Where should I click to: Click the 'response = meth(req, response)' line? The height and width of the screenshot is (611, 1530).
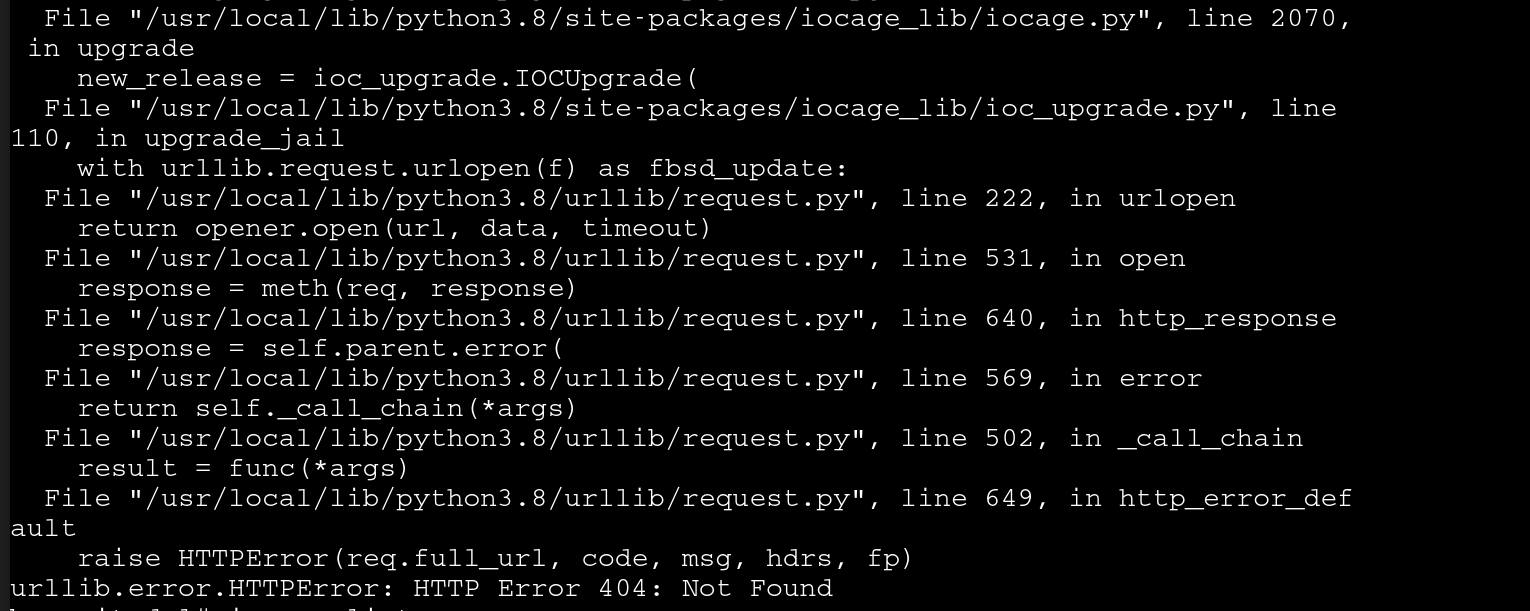[328, 289]
